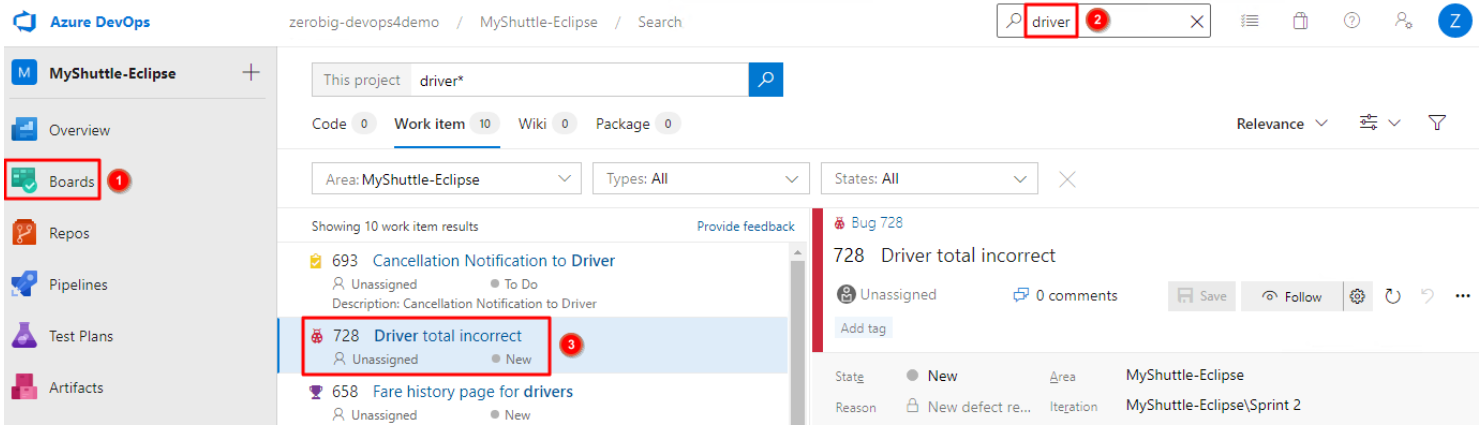Screen dimensions: 1484x429
Task: Click the Follow button
Action: pyautogui.click(x=1292, y=296)
